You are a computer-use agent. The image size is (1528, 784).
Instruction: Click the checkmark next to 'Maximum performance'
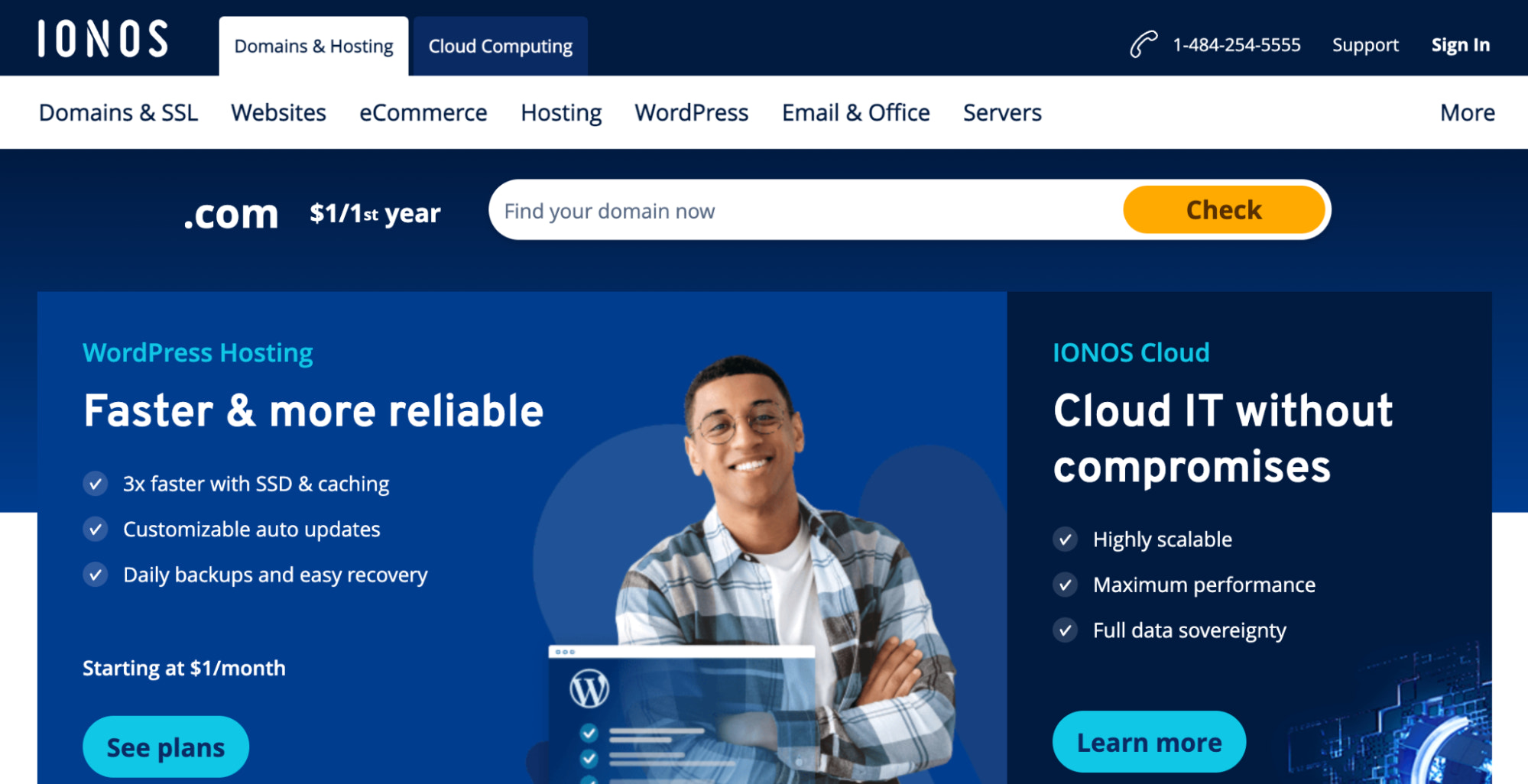(x=1065, y=585)
